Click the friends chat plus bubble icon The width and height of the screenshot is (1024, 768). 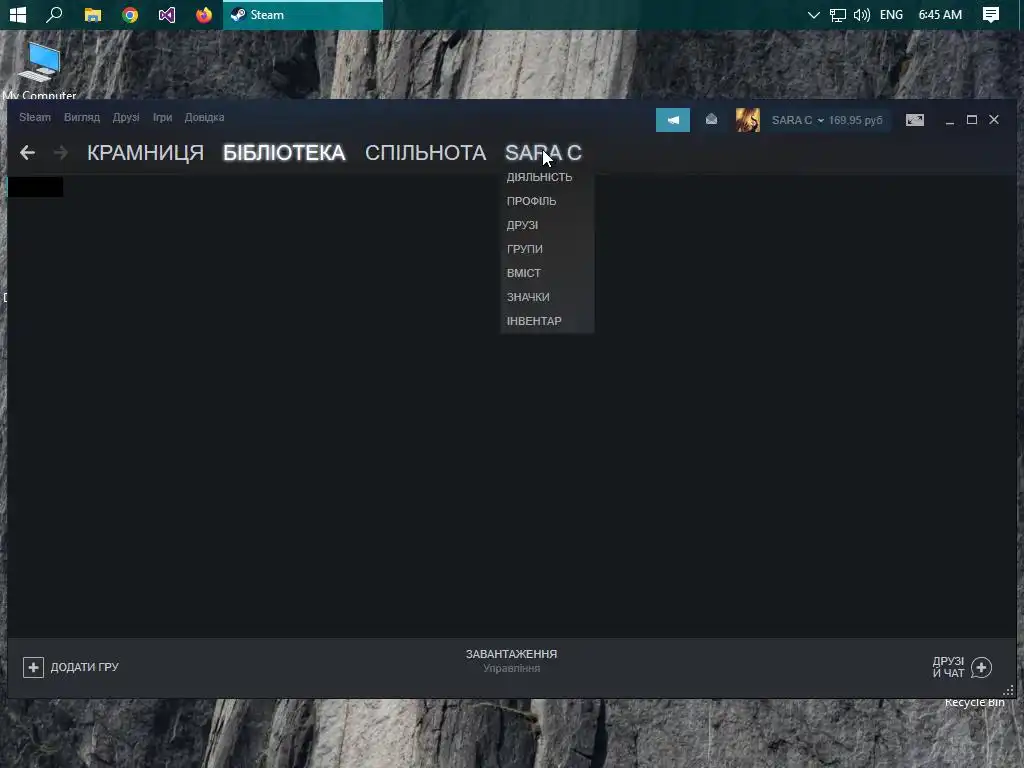pos(981,667)
